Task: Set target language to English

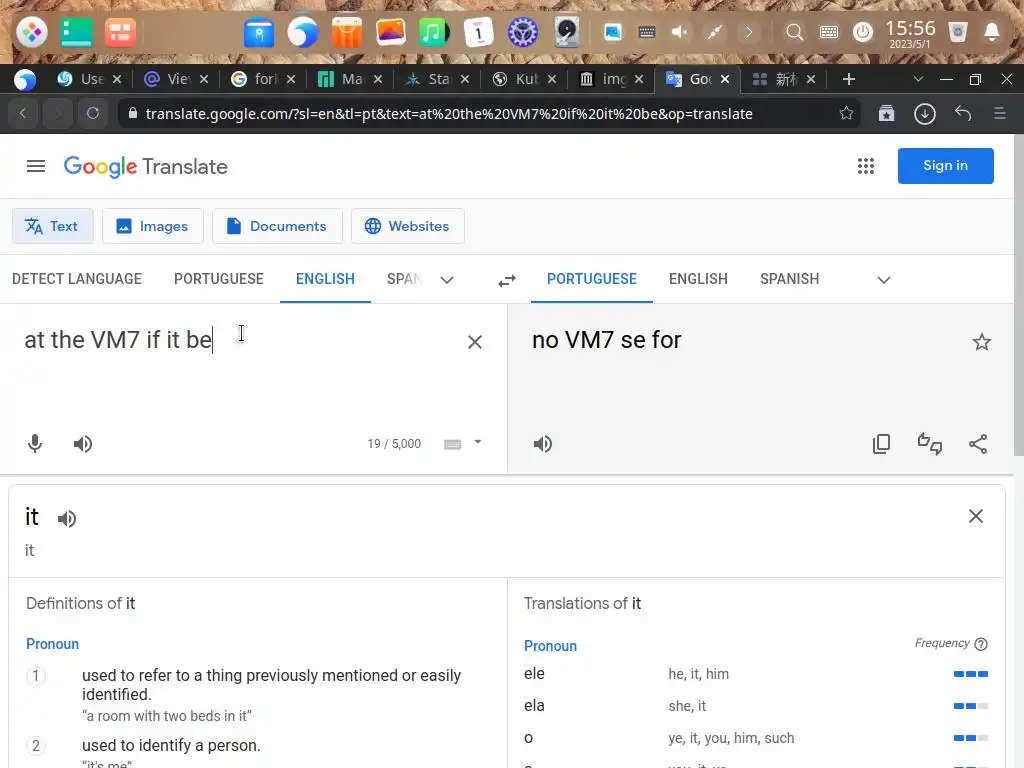Action: click(x=698, y=279)
